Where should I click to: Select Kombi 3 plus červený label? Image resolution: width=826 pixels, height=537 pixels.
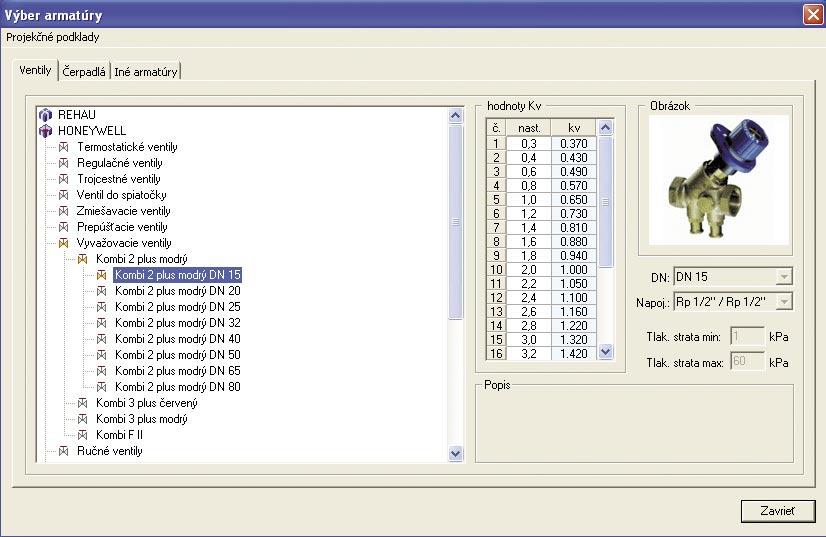tap(146, 403)
